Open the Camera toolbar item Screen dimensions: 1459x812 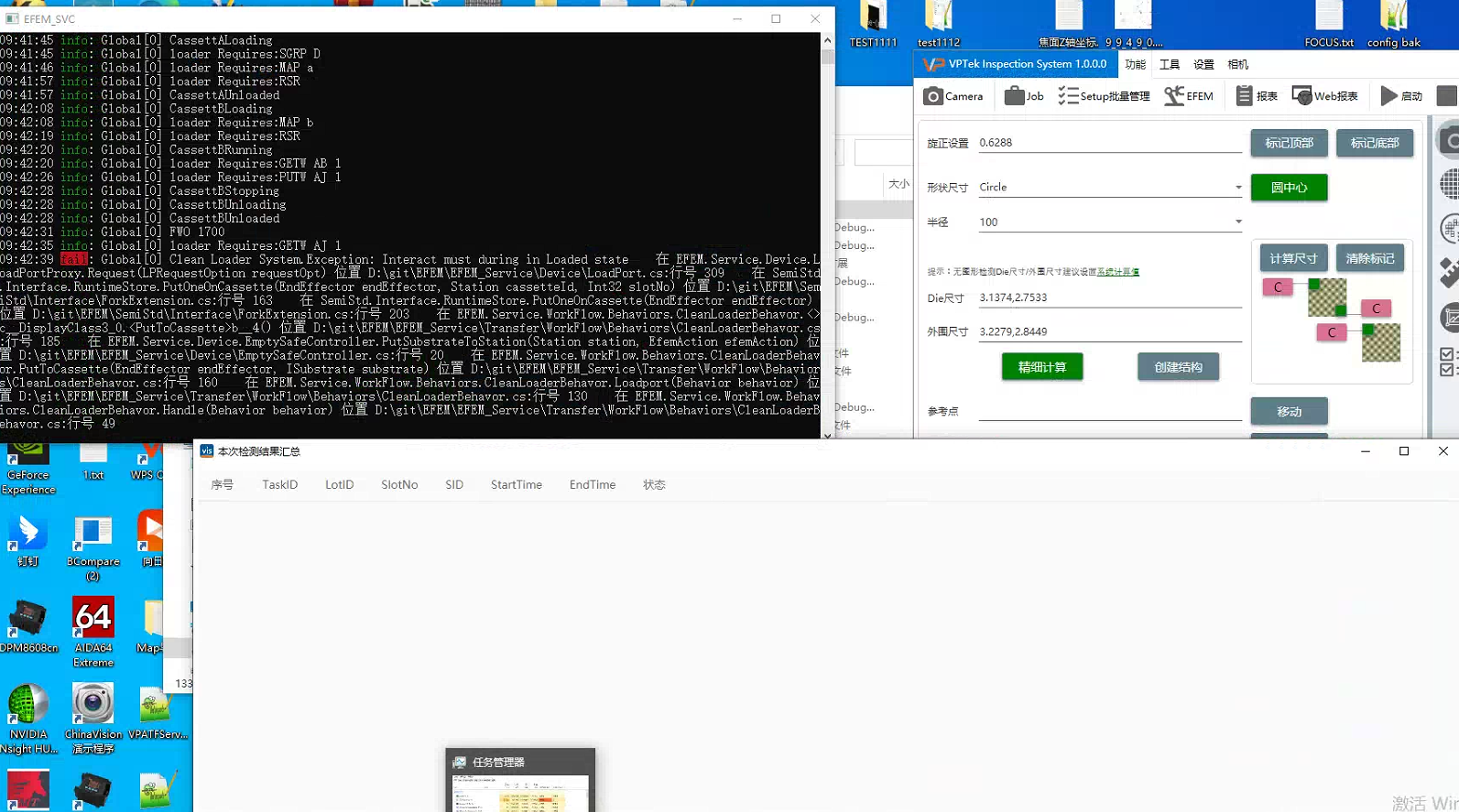click(x=953, y=96)
